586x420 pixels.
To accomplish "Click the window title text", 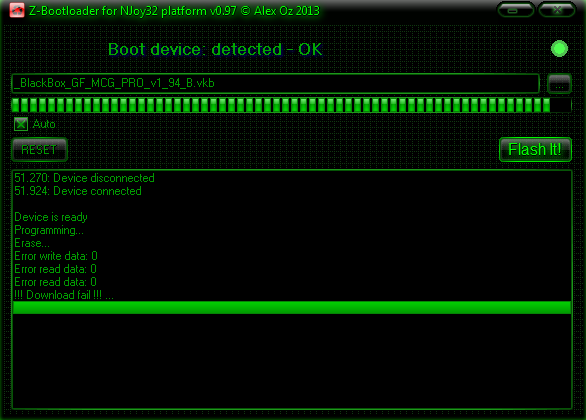I will coord(174,11).
